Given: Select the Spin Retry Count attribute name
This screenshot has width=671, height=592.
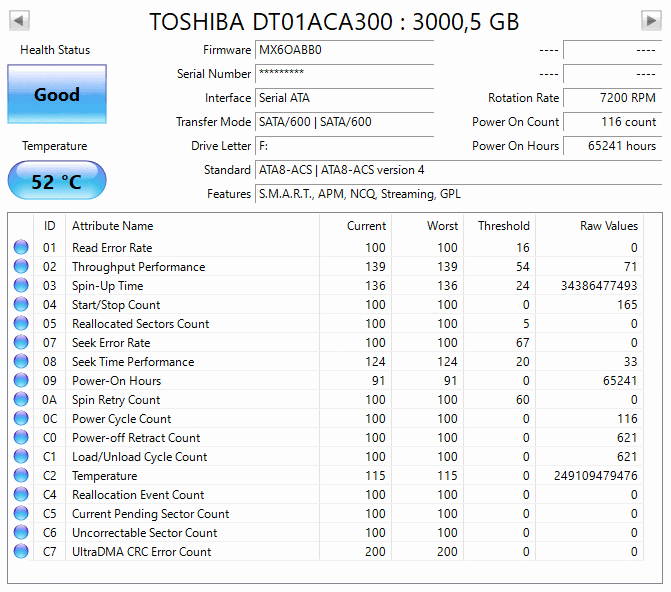Looking at the screenshot, I should coord(116,400).
